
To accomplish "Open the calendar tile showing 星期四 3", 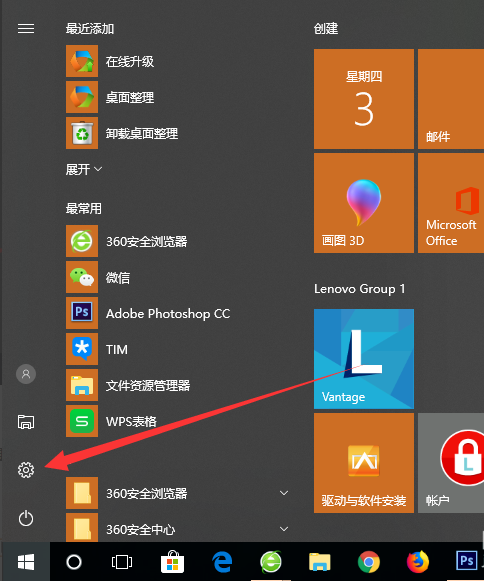I will click(x=364, y=99).
